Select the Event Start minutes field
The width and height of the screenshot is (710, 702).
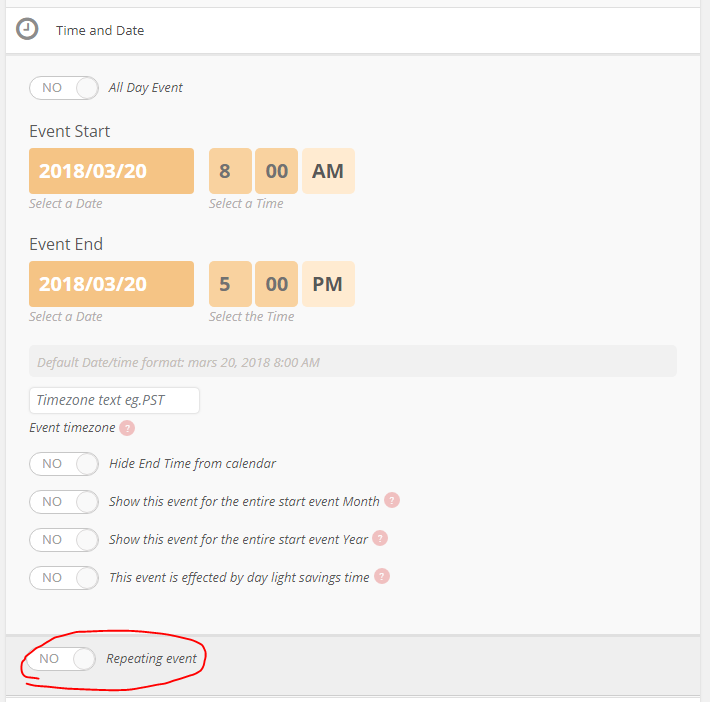(x=277, y=171)
